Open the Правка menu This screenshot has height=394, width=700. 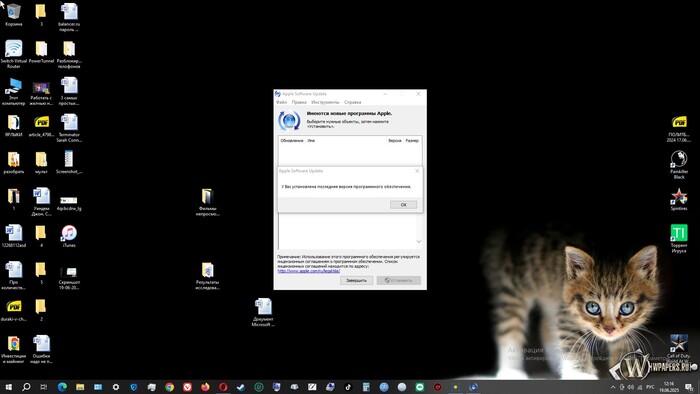coord(299,102)
